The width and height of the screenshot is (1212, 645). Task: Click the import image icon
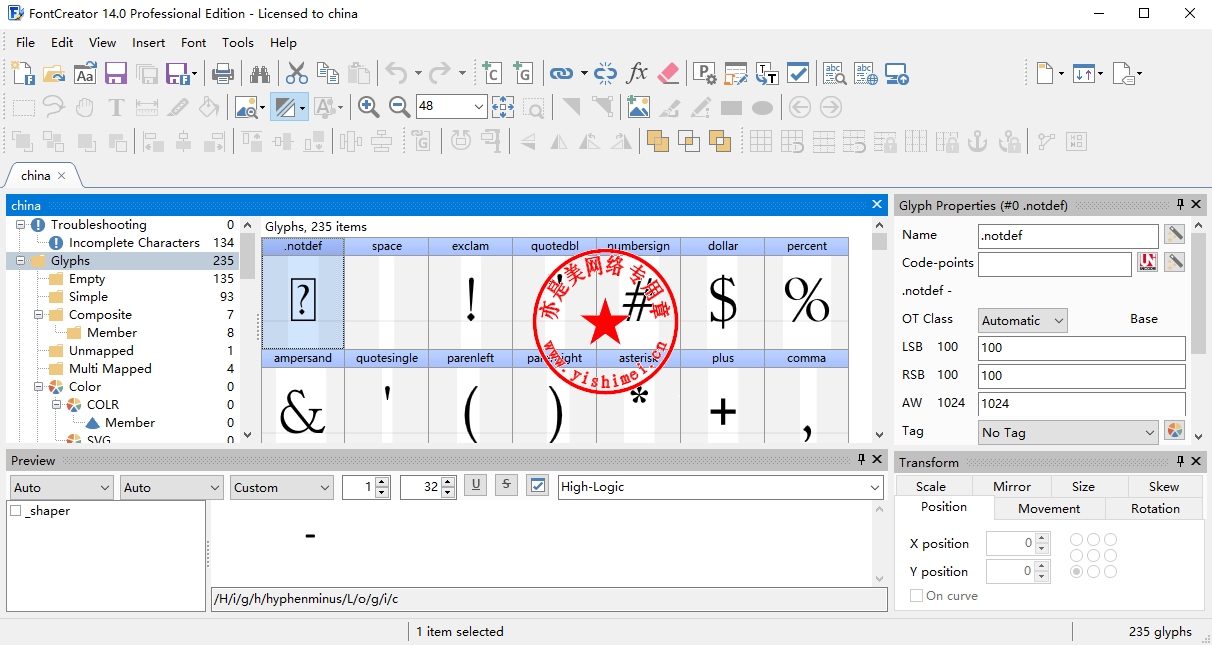pos(639,107)
